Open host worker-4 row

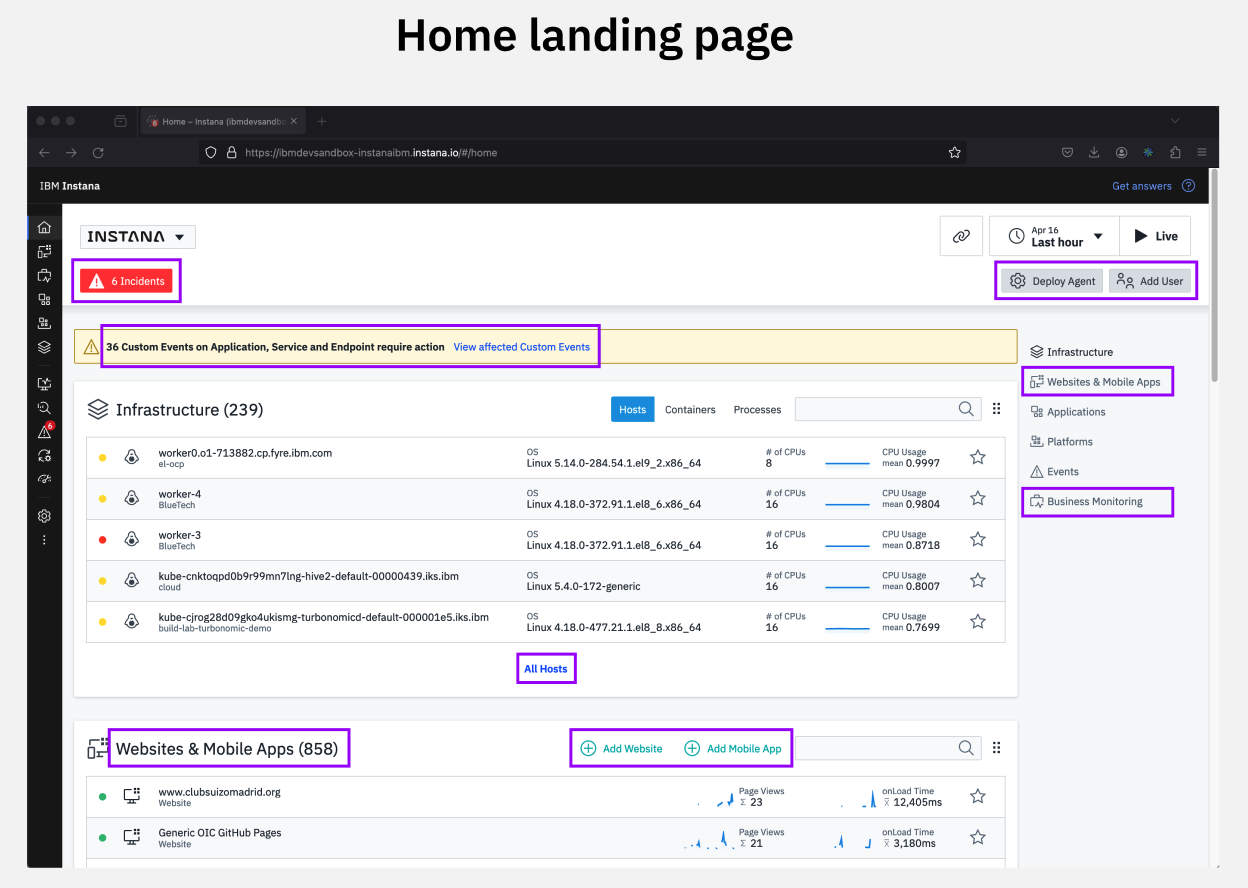pyautogui.click(x=546, y=499)
